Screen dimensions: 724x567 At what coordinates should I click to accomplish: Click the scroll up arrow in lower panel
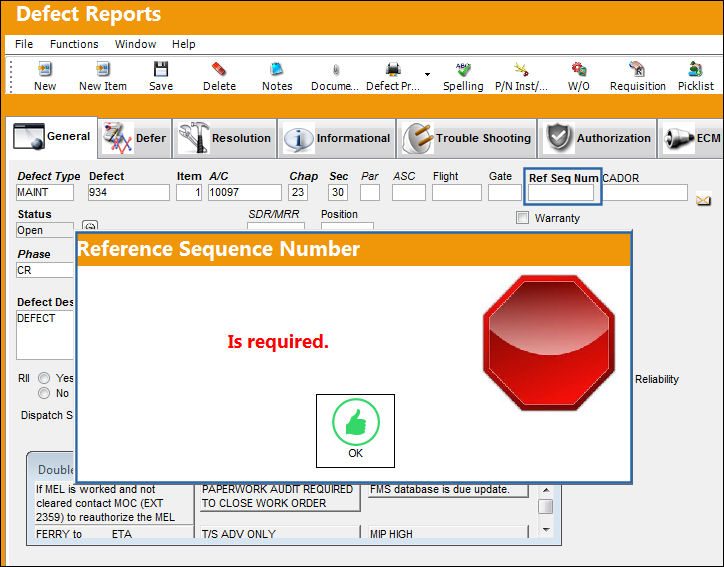(546, 490)
